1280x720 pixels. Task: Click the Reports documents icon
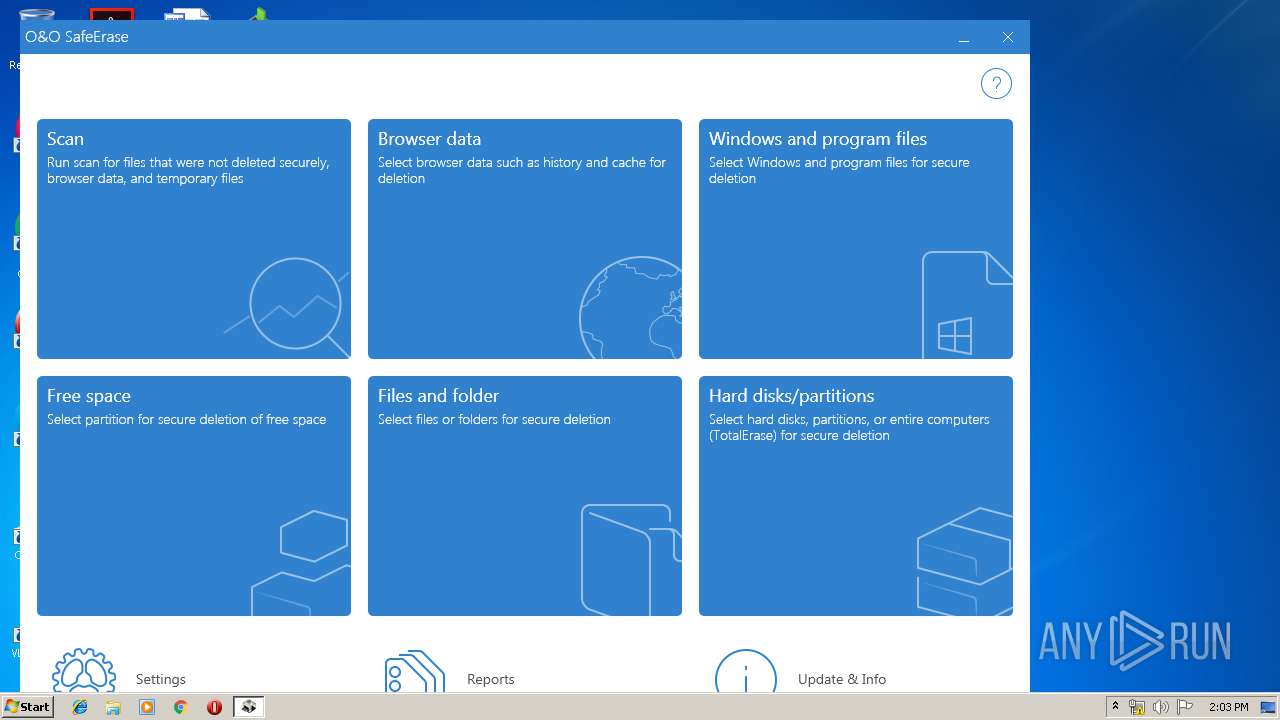(415, 671)
